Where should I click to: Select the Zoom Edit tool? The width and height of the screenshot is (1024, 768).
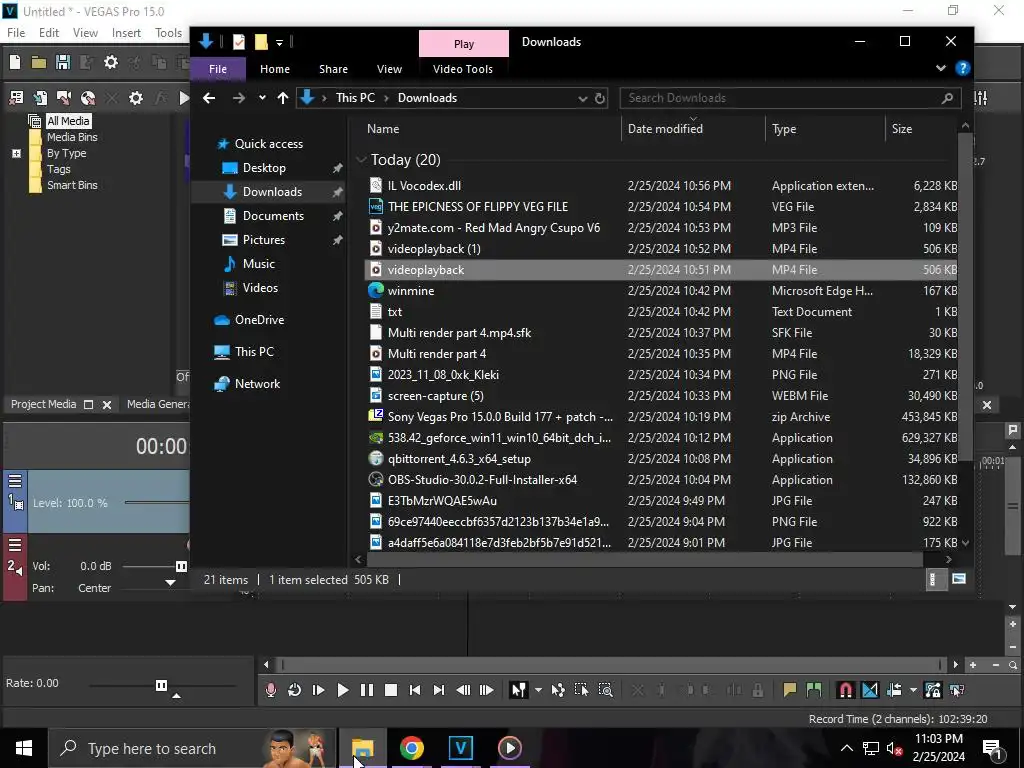(605, 690)
